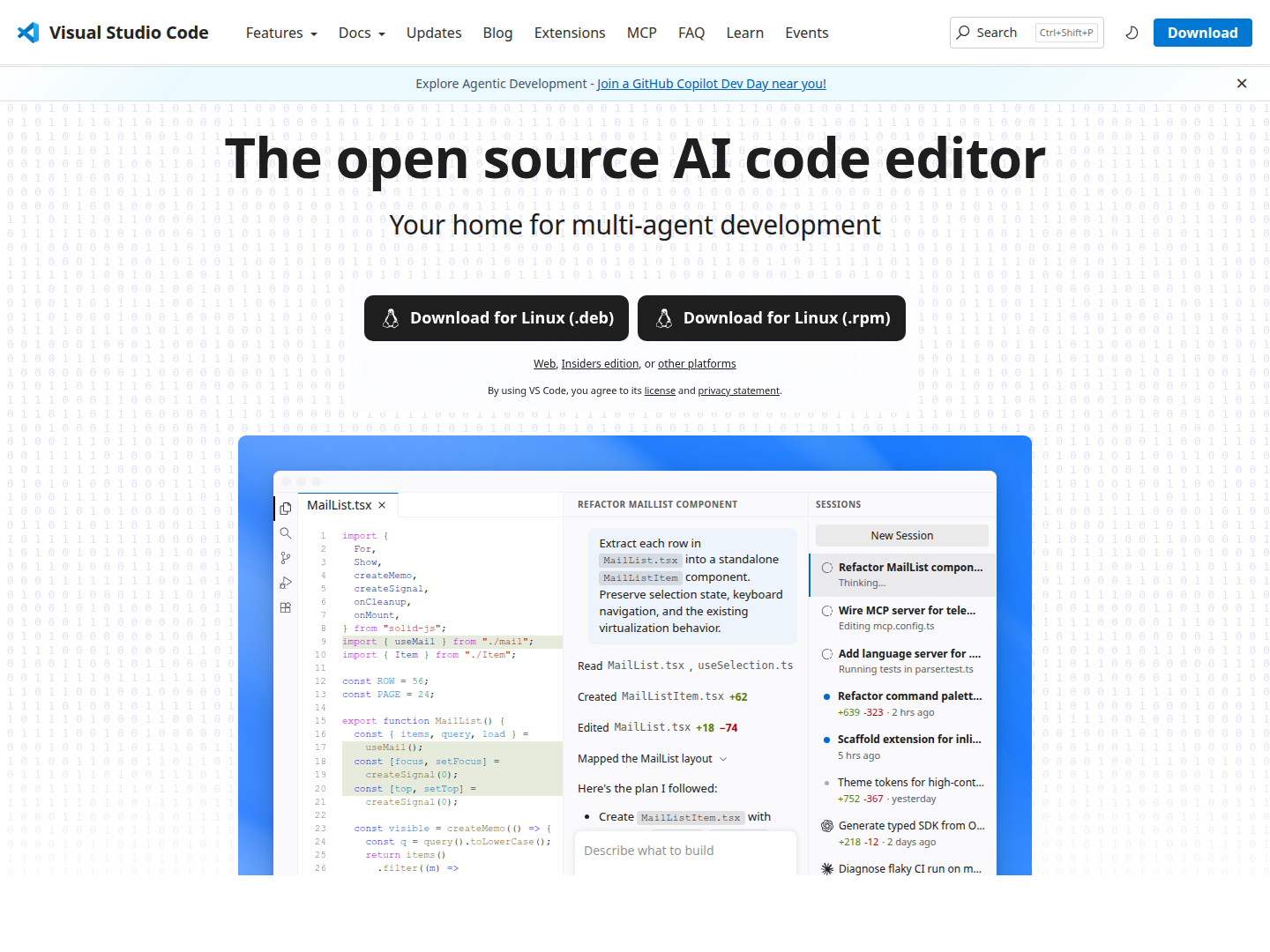The height and width of the screenshot is (952, 1270).
Task: Click the Diagnose flaky CI session icon
Action: click(827, 869)
